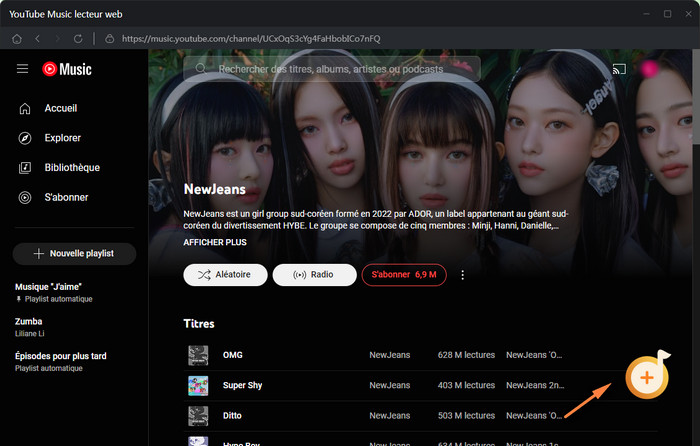The image size is (700, 446).
Task: Click the orange add music floating button
Action: pos(646,377)
